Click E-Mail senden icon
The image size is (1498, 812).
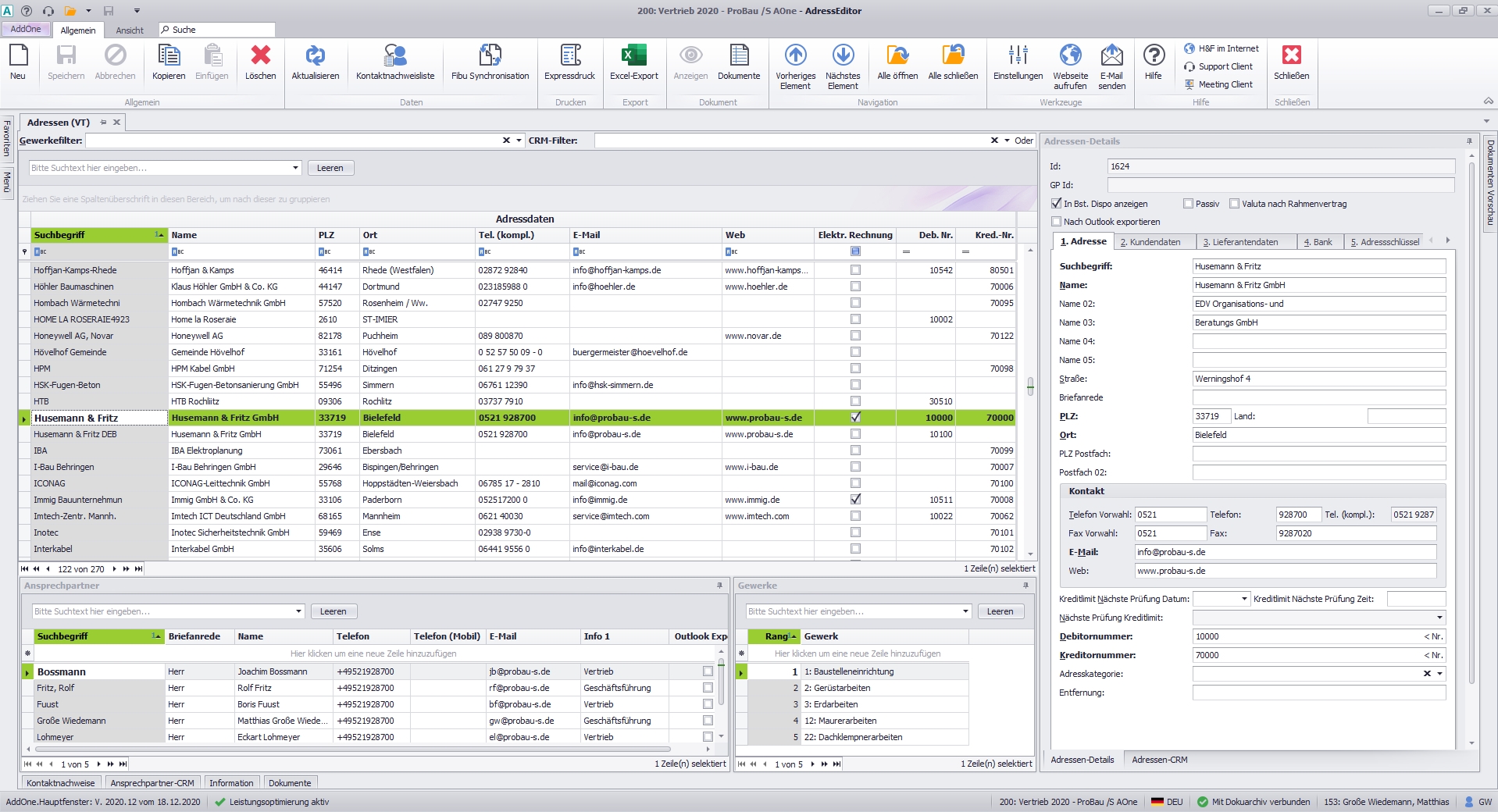click(1111, 56)
